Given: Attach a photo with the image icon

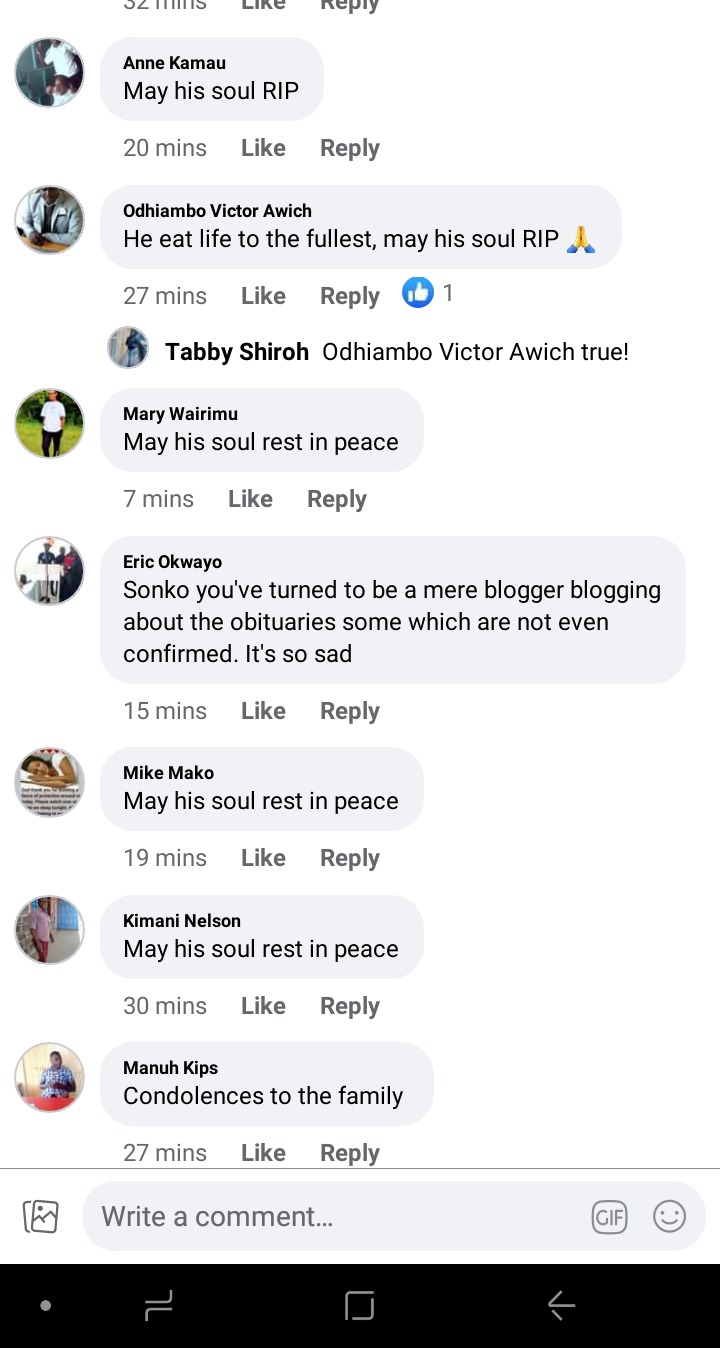Looking at the screenshot, I should point(41,1216).
